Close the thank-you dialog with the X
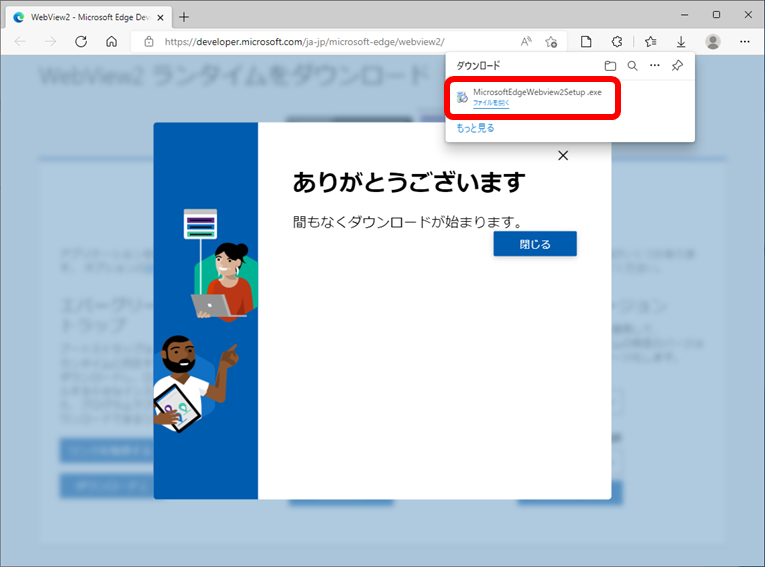Image resolution: width=765 pixels, height=567 pixels. tap(563, 155)
